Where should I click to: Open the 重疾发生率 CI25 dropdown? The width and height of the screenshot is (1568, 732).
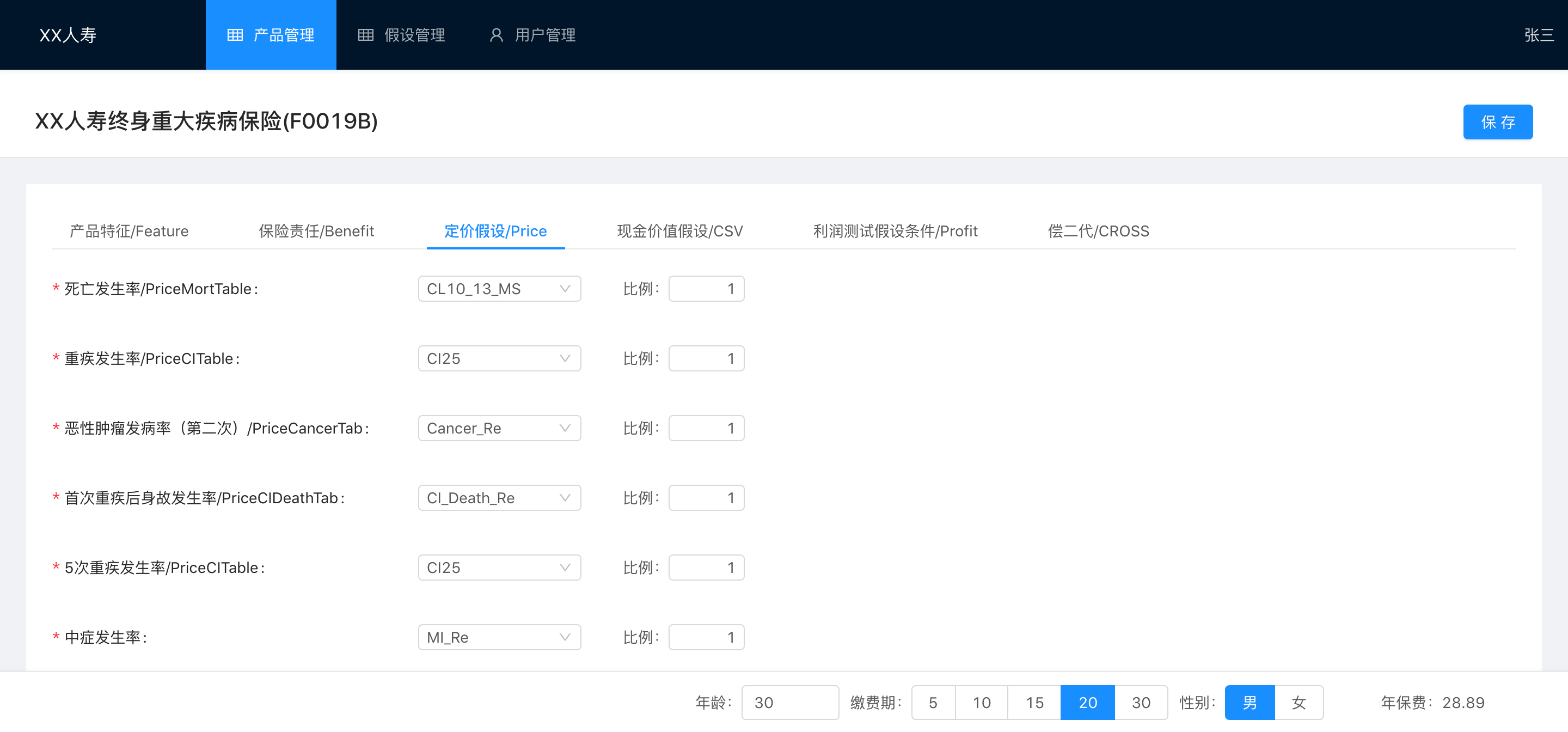[x=499, y=359]
